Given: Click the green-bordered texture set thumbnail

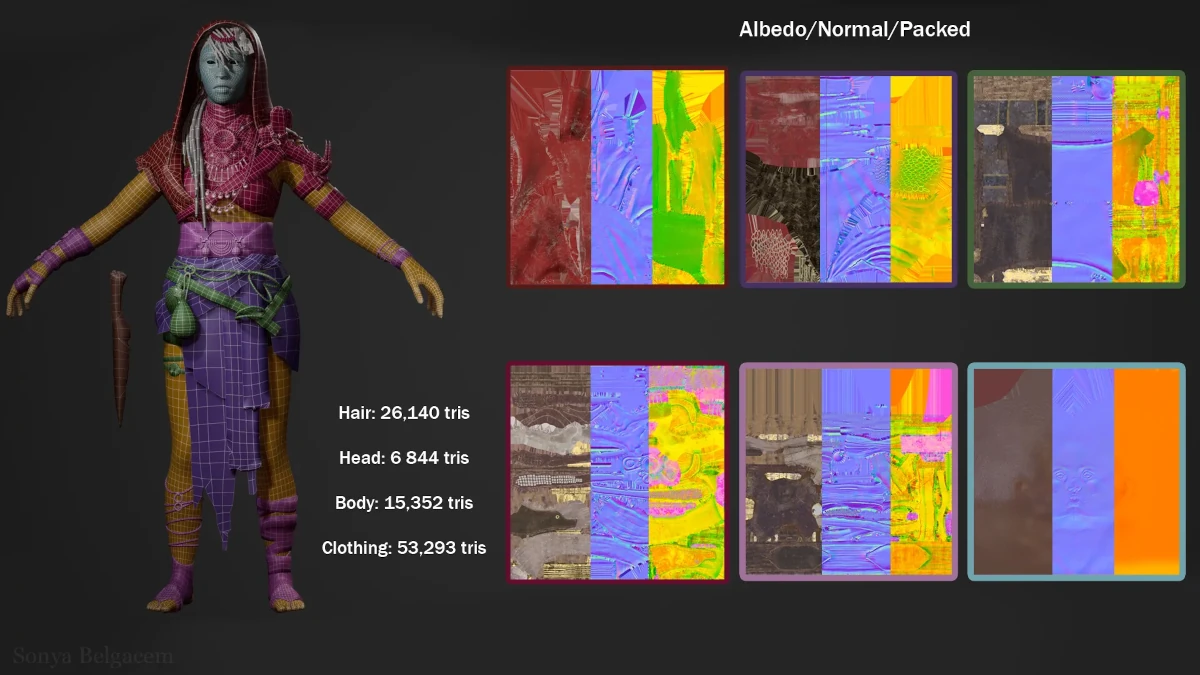Looking at the screenshot, I should 1076,178.
